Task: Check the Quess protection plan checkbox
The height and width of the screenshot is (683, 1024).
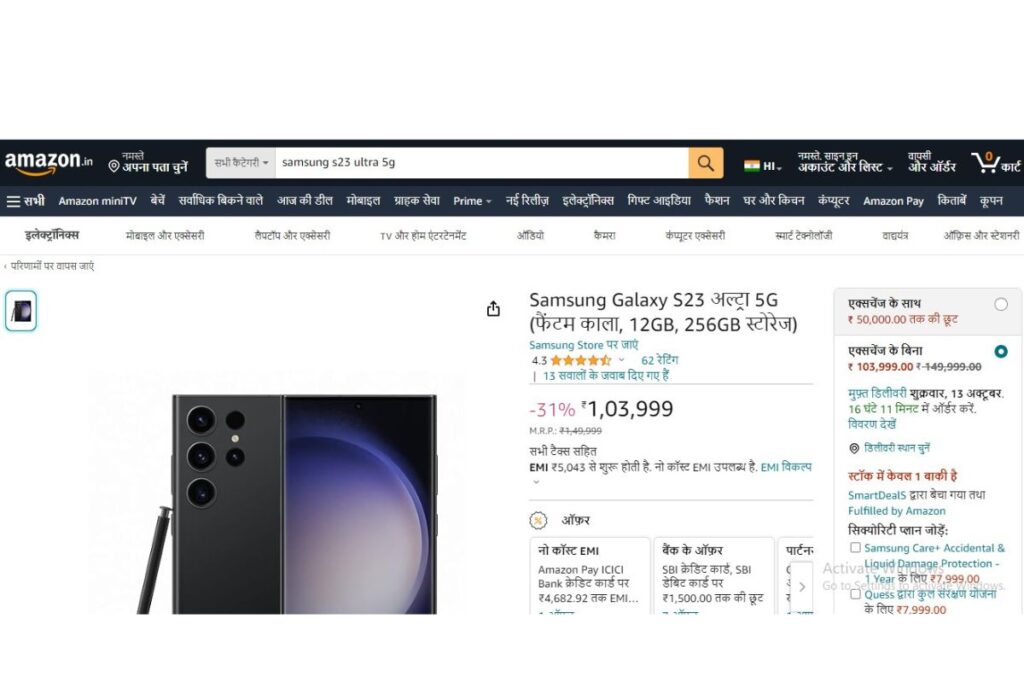Action: (855, 594)
